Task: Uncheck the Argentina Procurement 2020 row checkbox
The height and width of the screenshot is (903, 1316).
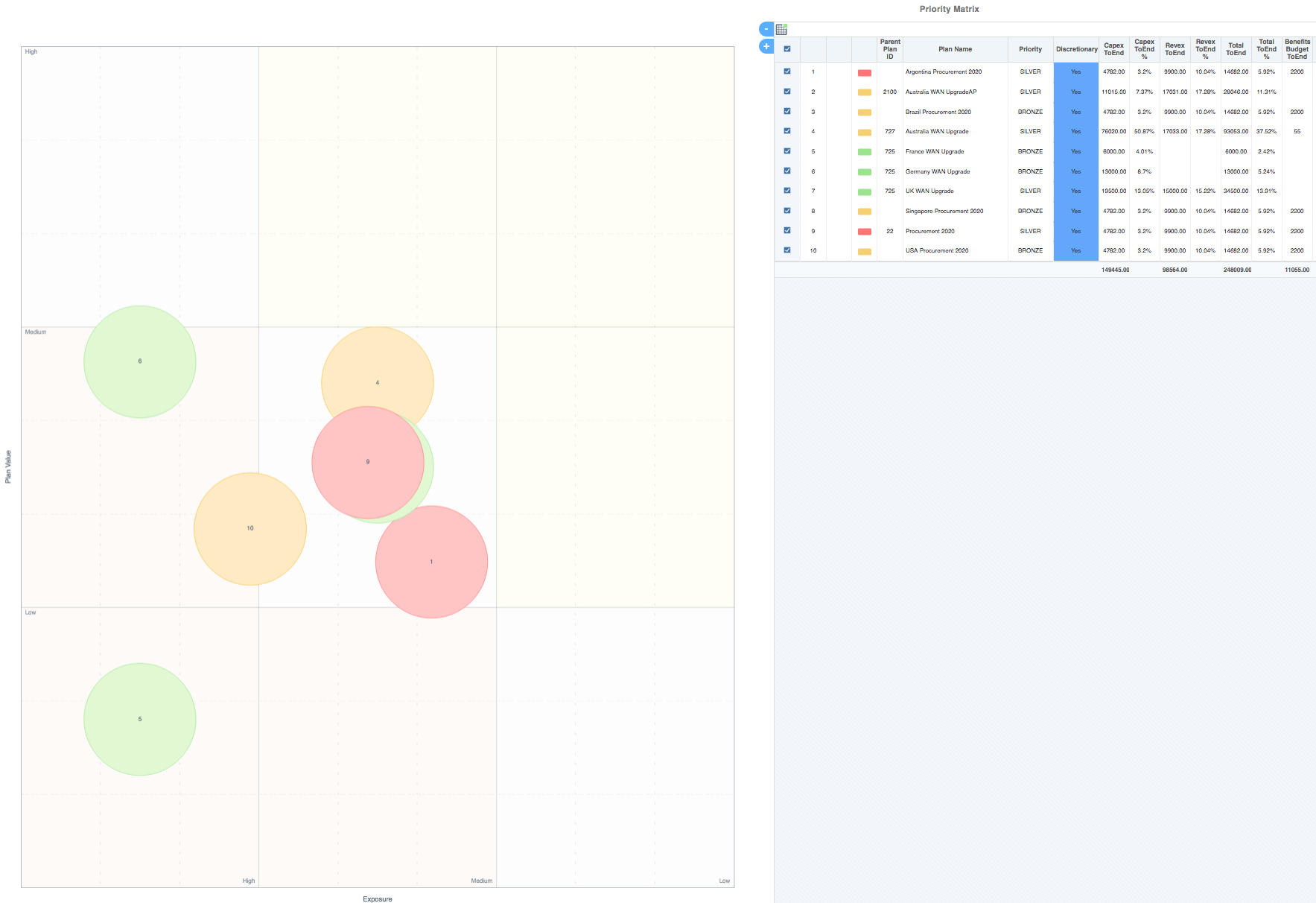Action: pyautogui.click(x=787, y=72)
